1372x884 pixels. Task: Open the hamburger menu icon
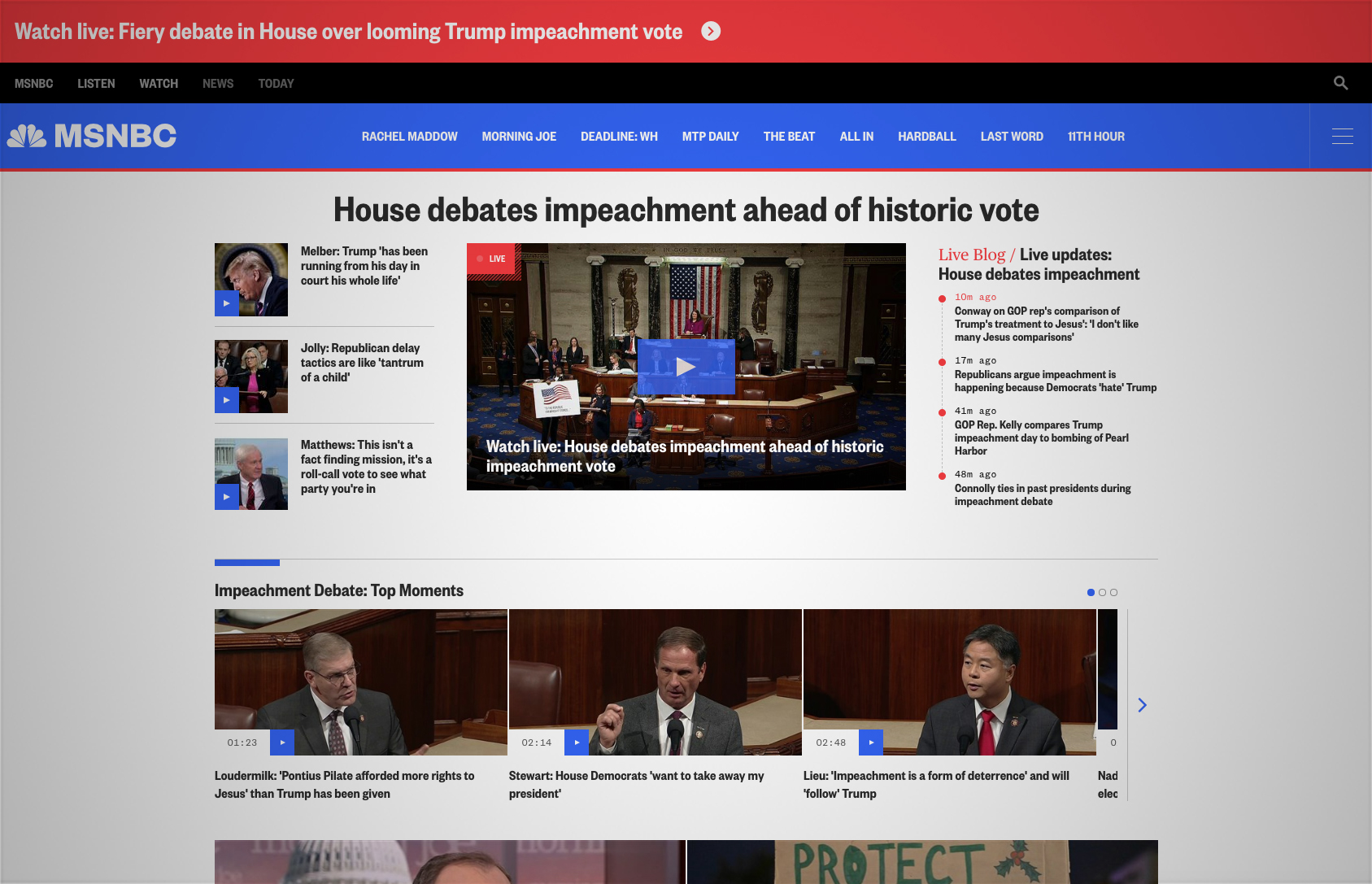coord(1342,136)
